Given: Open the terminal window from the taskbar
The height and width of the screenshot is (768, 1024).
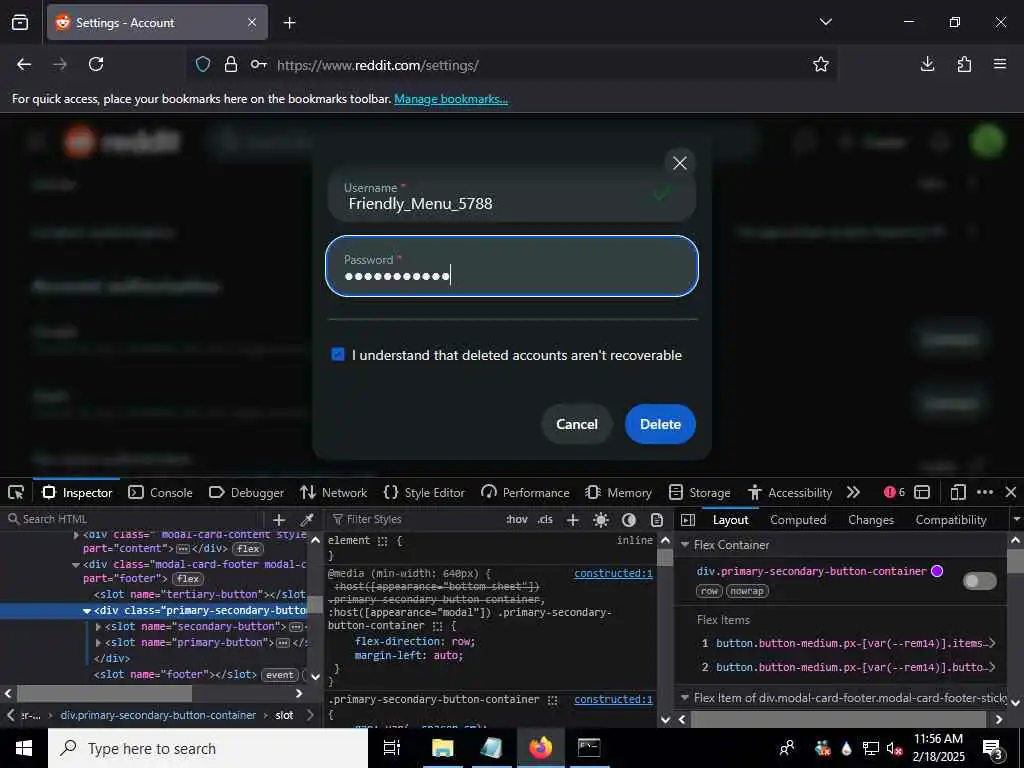Looking at the screenshot, I should pyautogui.click(x=589, y=748).
